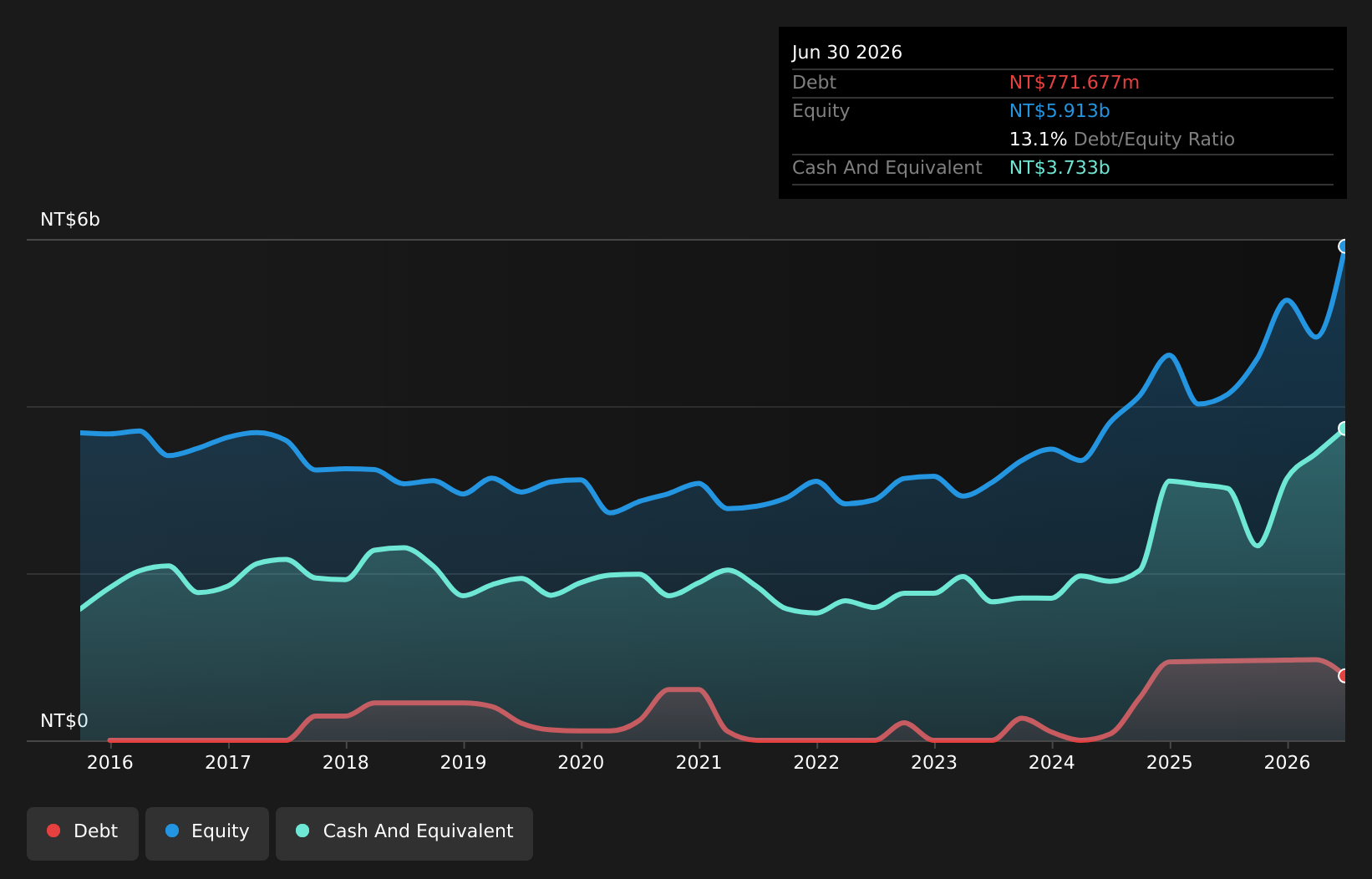Toggle the Cash And Equivalent series in the legend
Image resolution: width=1372 pixels, height=879 pixels.
coord(404,833)
